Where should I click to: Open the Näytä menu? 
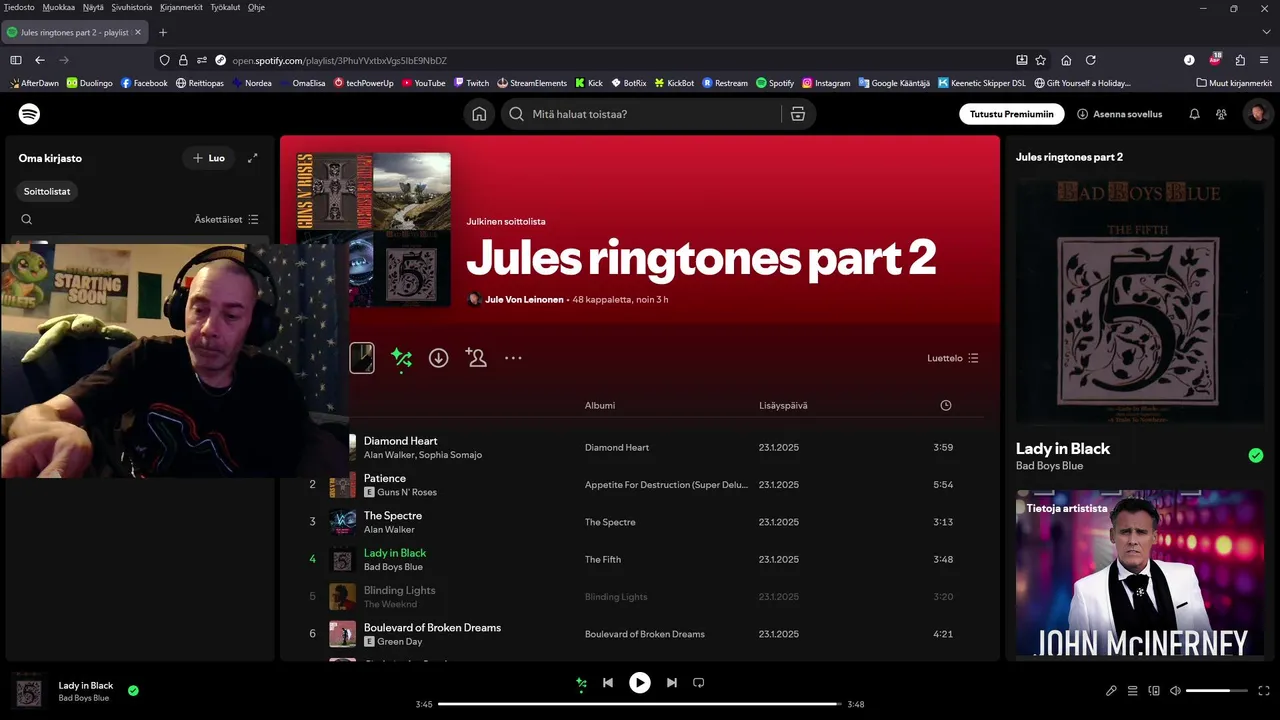tap(93, 7)
